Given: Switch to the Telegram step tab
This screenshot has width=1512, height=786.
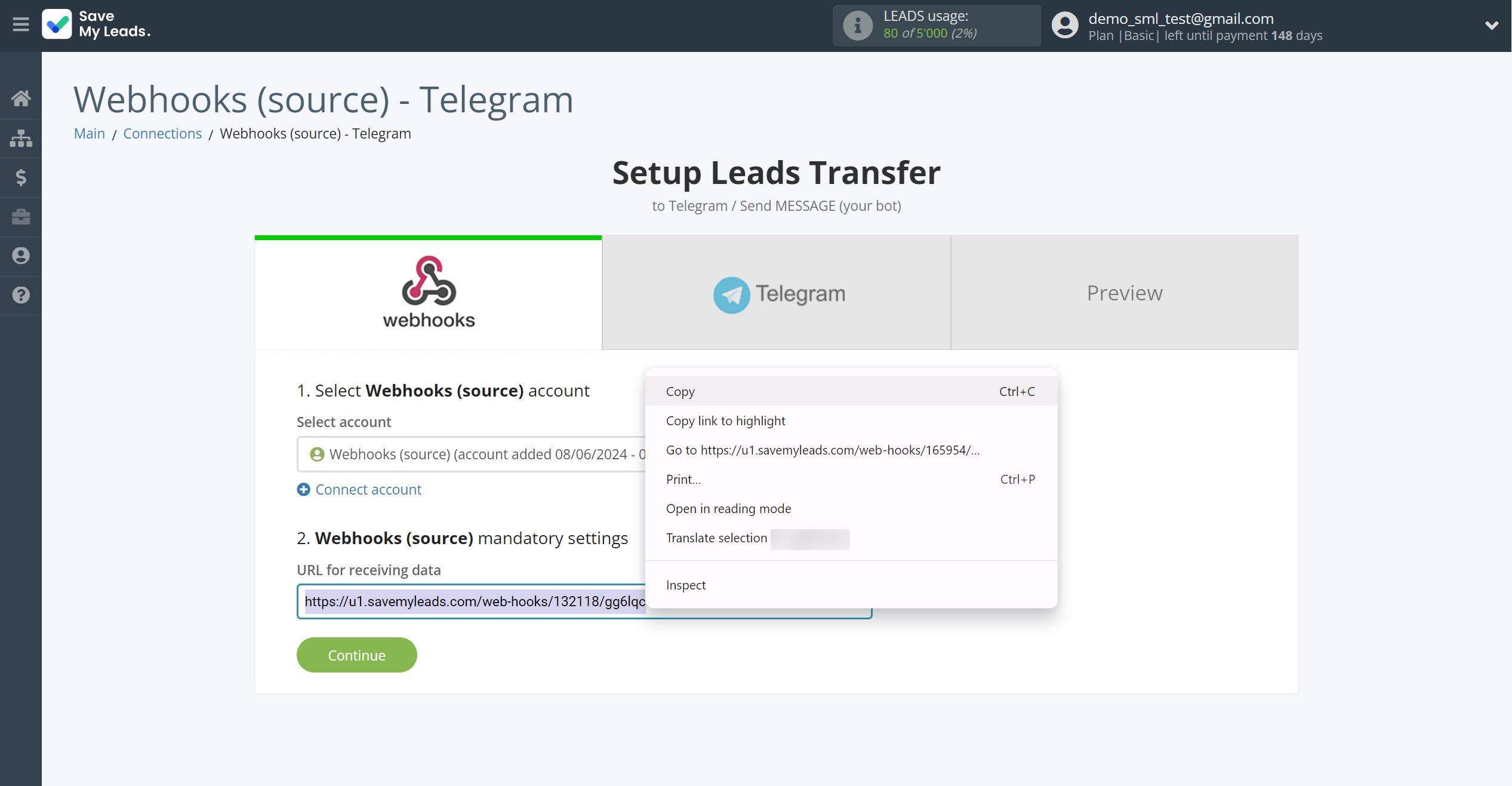Looking at the screenshot, I should point(777,293).
